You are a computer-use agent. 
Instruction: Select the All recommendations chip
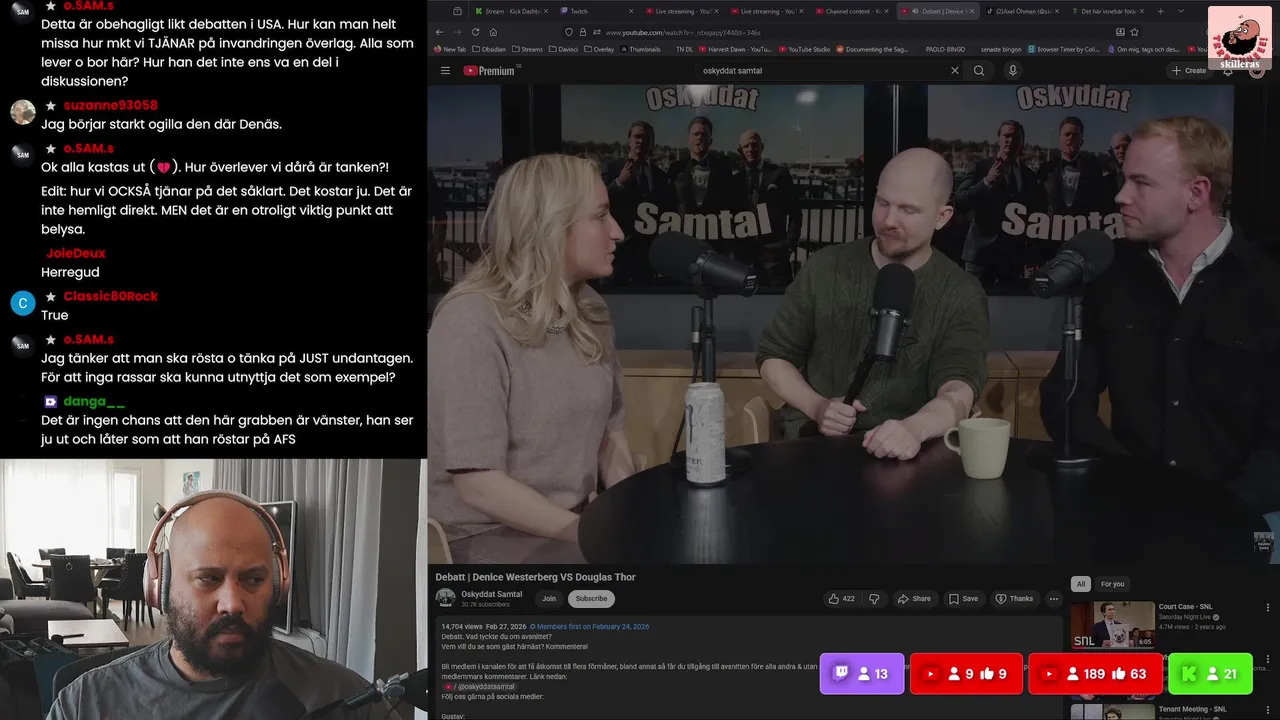(x=1080, y=584)
